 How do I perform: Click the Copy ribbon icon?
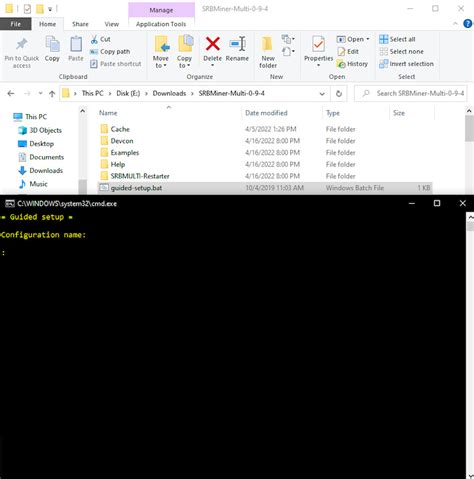point(52,45)
